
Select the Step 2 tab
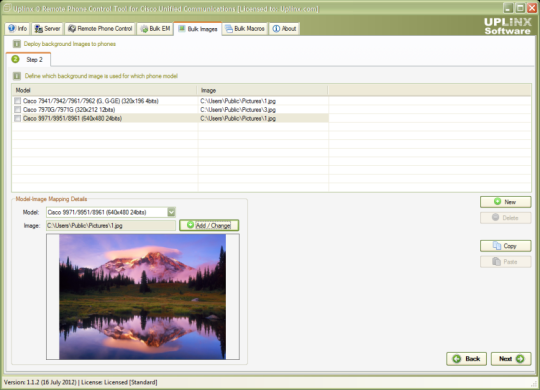click(29, 60)
